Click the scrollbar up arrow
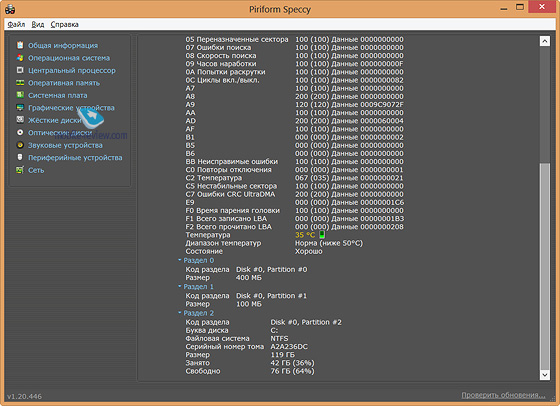The image size is (560, 406). (x=545, y=41)
